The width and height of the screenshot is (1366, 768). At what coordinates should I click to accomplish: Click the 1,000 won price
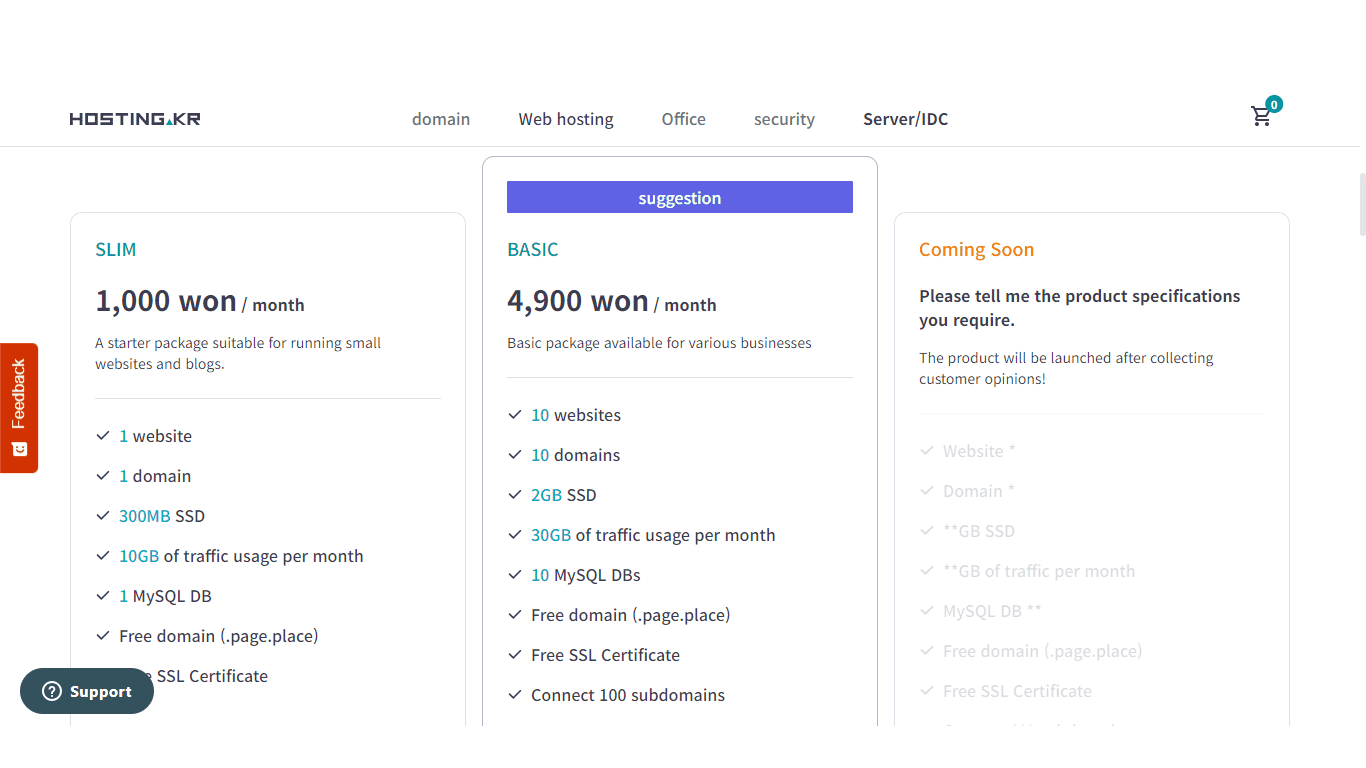click(x=166, y=300)
